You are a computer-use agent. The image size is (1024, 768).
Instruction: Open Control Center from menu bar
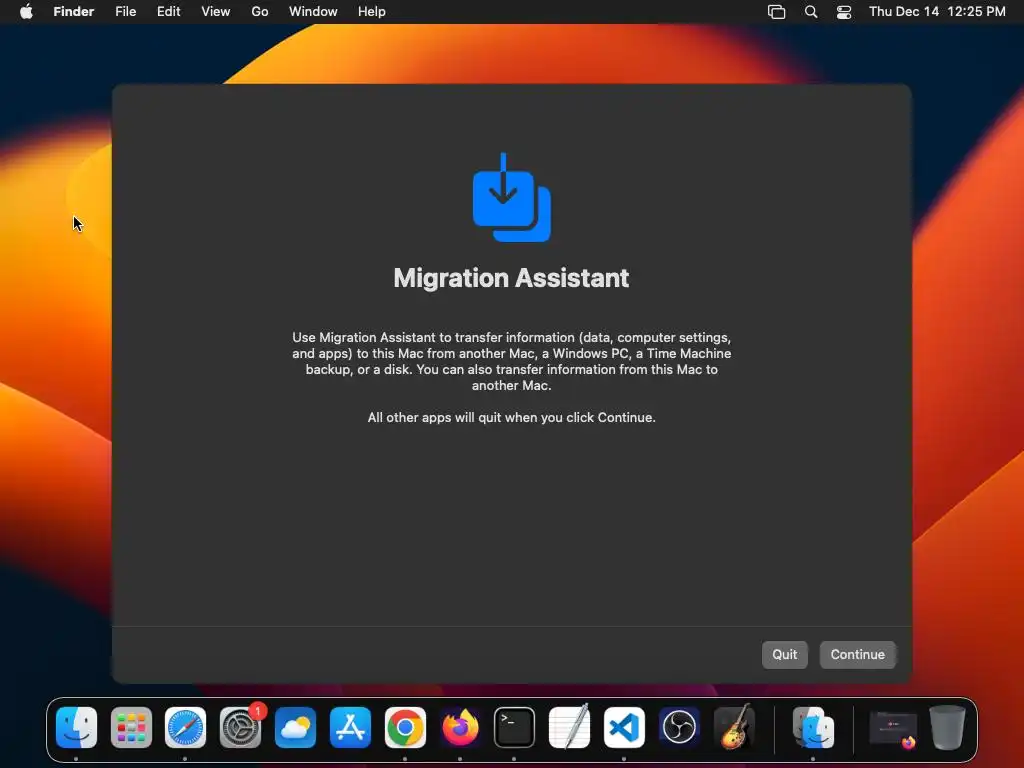[x=844, y=12]
